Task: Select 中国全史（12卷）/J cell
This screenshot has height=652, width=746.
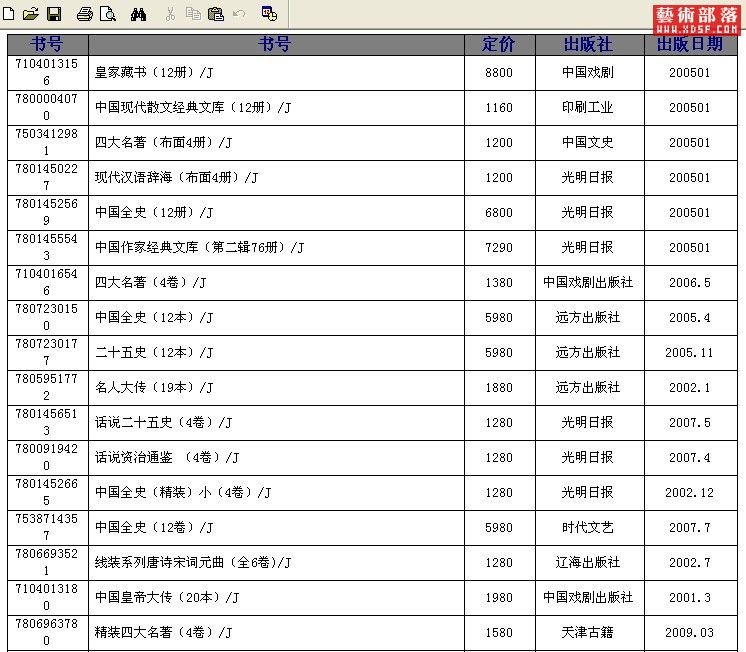Action: (x=276, y=528)
